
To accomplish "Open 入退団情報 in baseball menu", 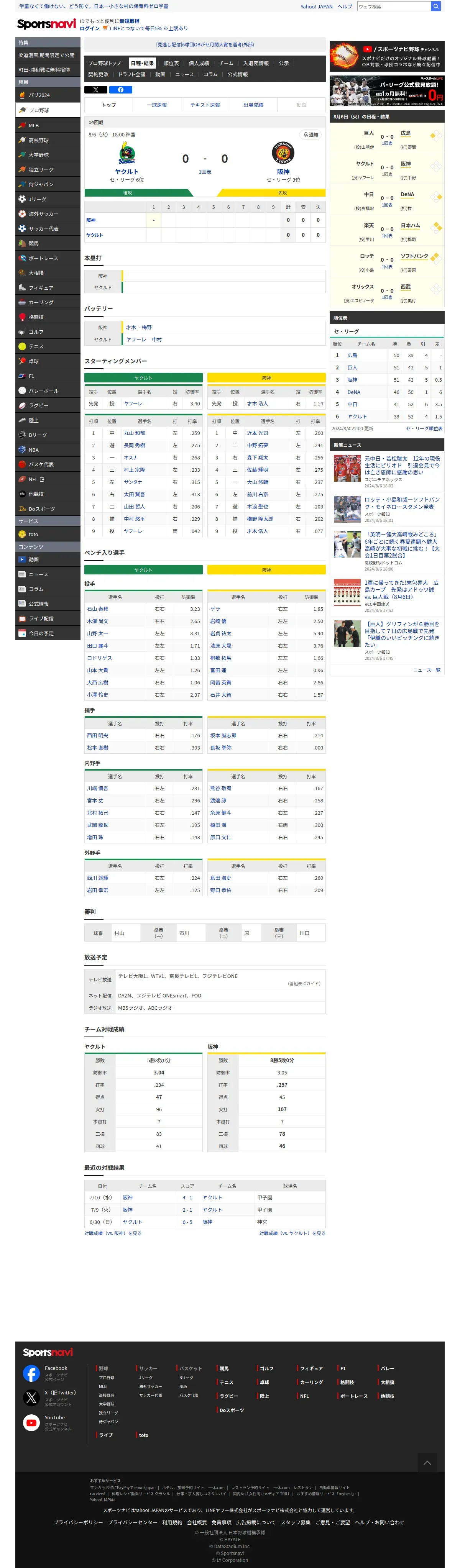I will pyautogui.click(x=256, y=63).
